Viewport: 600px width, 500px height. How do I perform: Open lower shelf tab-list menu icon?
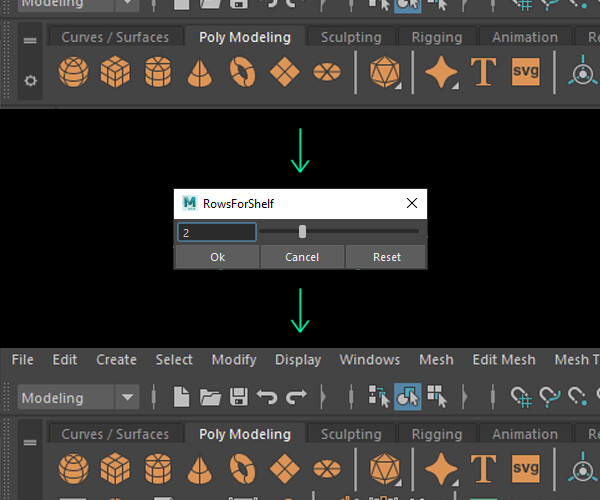coord(30,443)
